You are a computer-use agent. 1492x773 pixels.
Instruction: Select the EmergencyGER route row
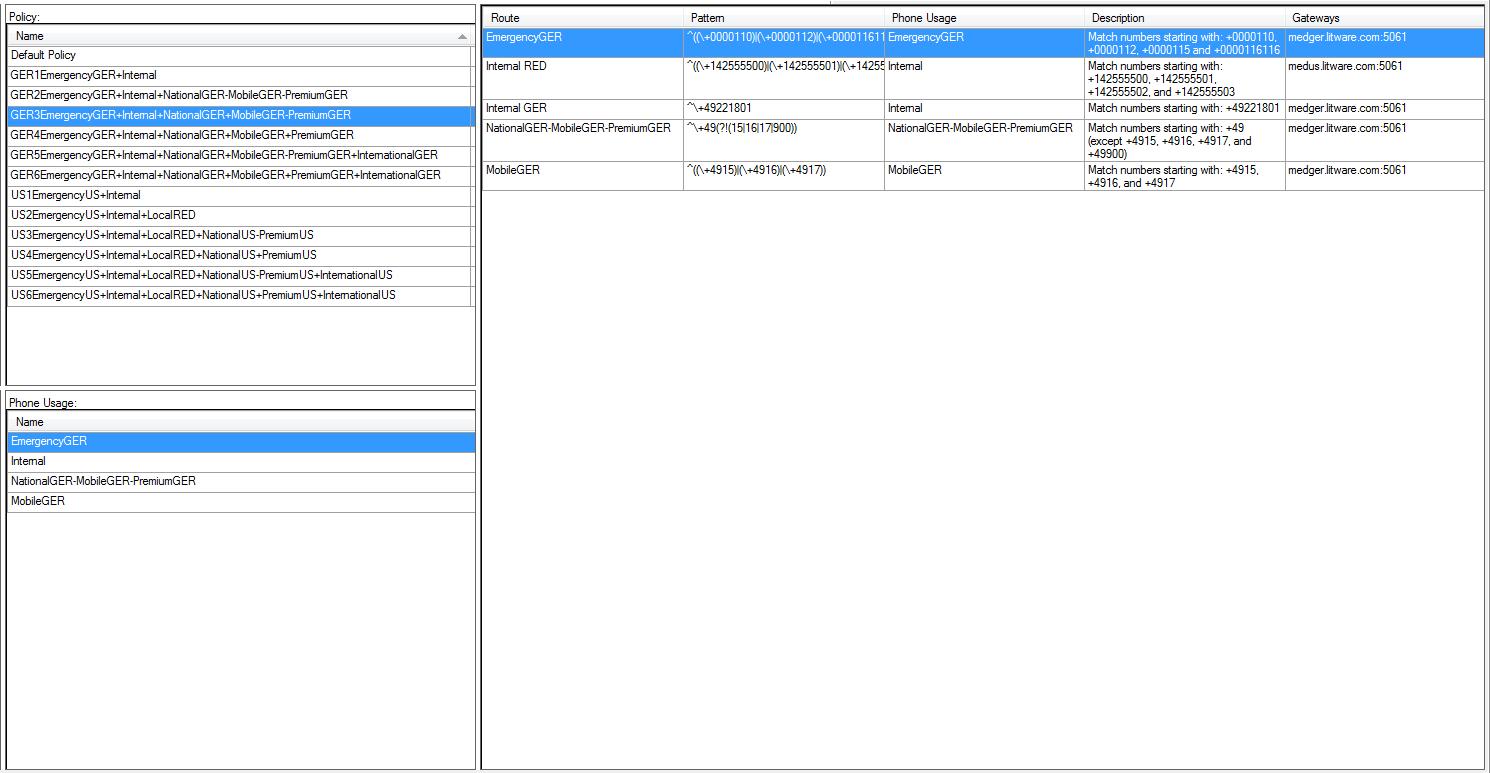pyautogui.click(x=984, y=43)
